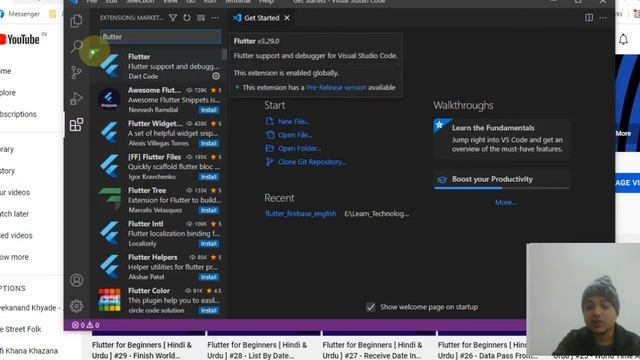
Task: Click Open Folder link
Action: [300, 149]
